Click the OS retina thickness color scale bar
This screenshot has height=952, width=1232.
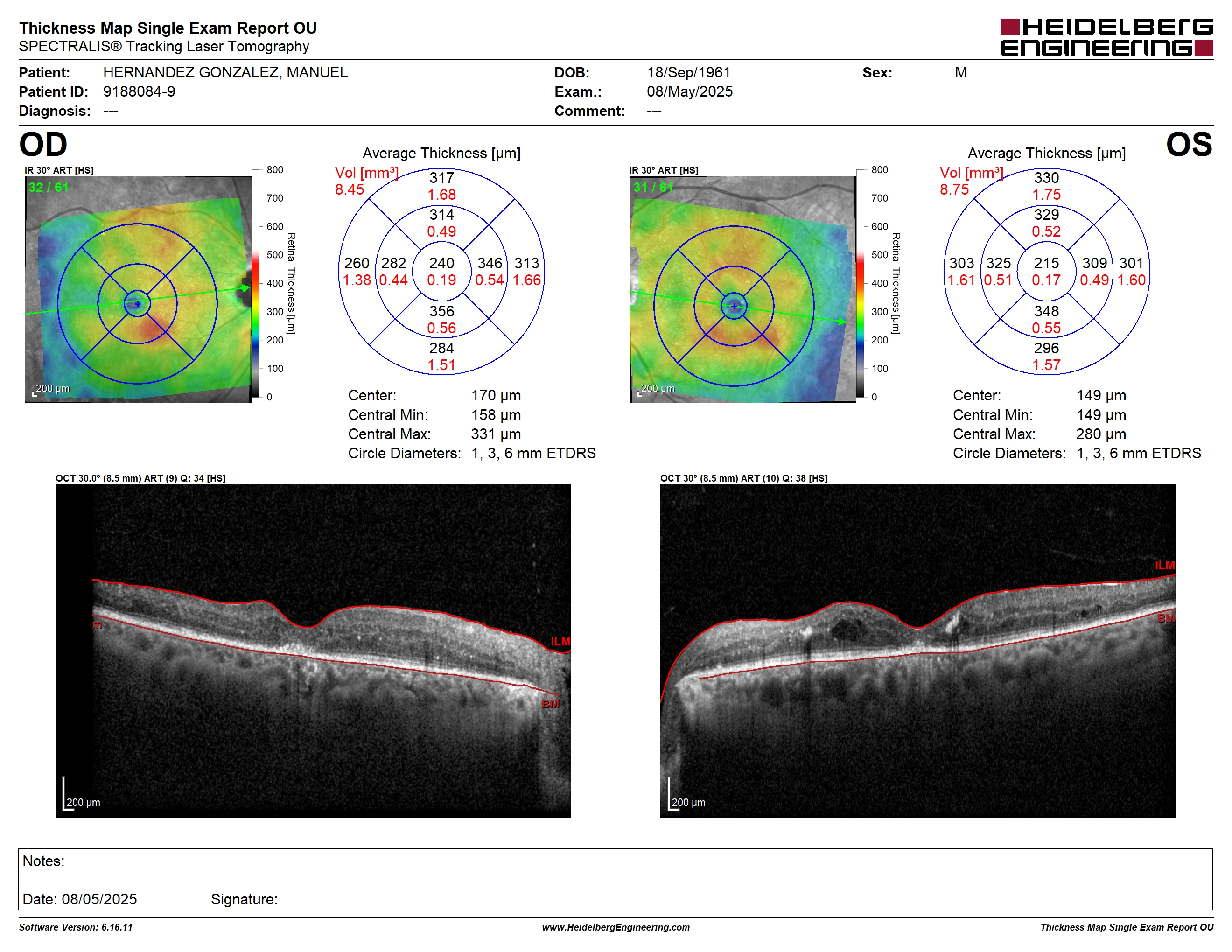tap(860, 283)
